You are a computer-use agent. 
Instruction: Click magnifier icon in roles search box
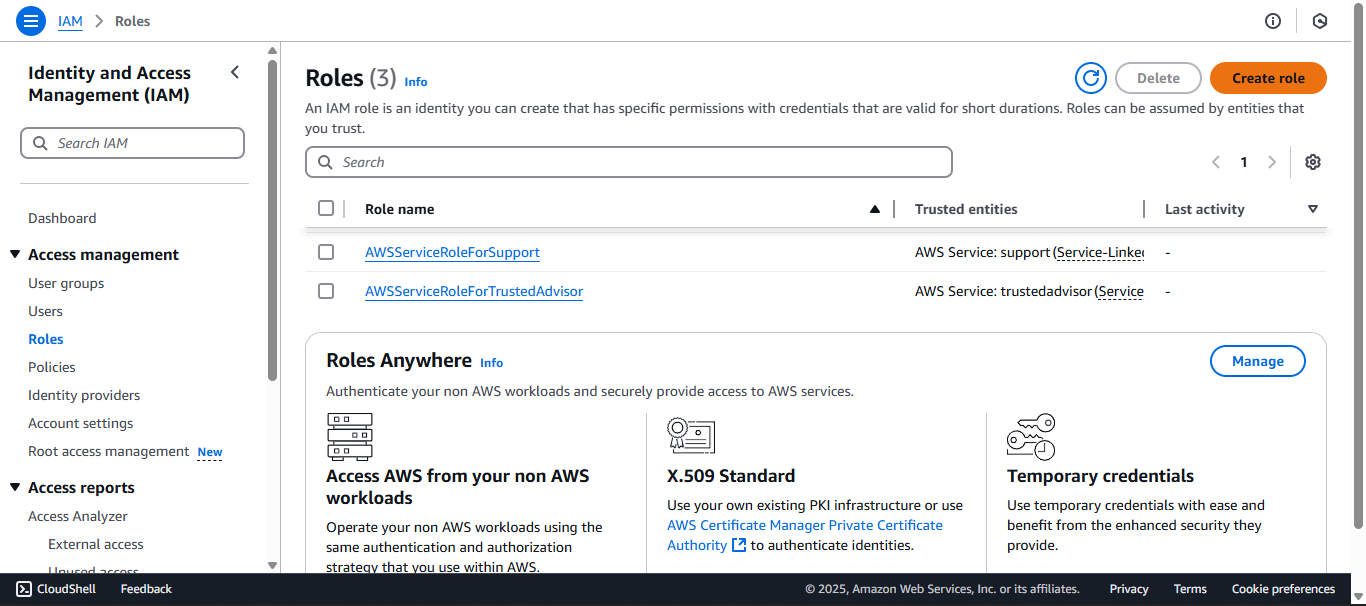(x=325, y=162)
